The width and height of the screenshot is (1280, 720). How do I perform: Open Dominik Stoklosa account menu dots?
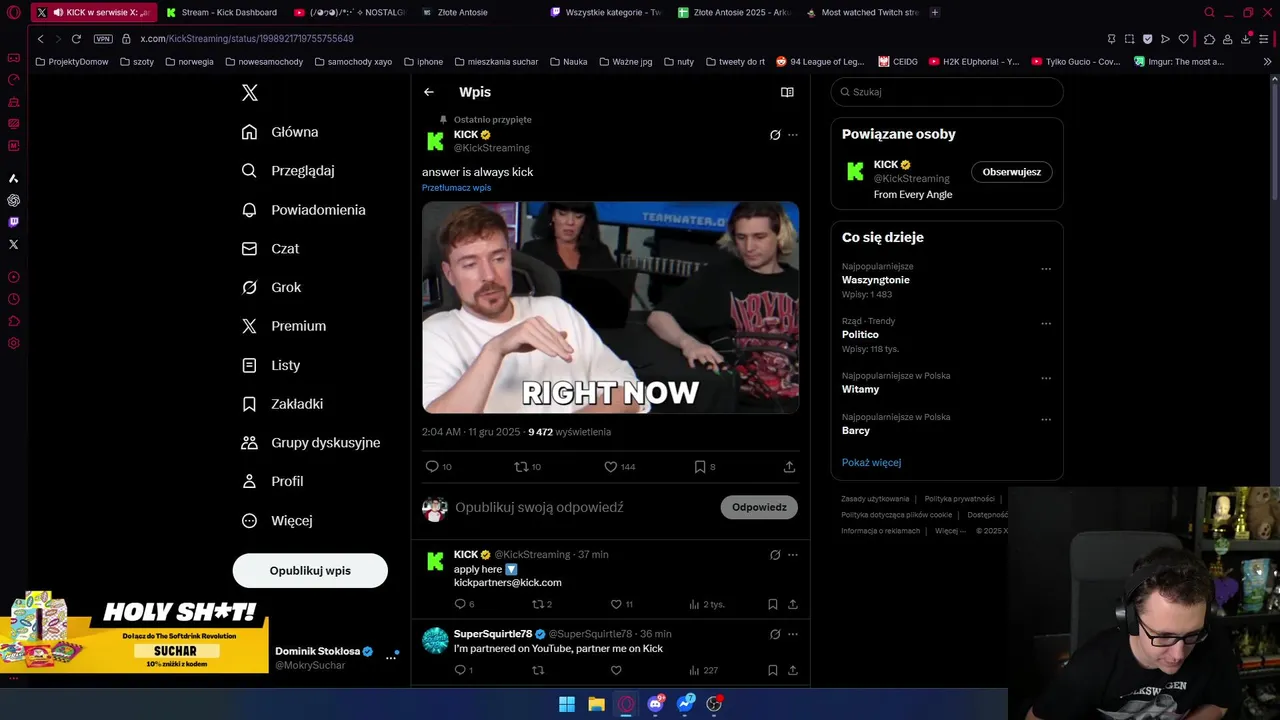pyautogui.click(x=391, y=657)
